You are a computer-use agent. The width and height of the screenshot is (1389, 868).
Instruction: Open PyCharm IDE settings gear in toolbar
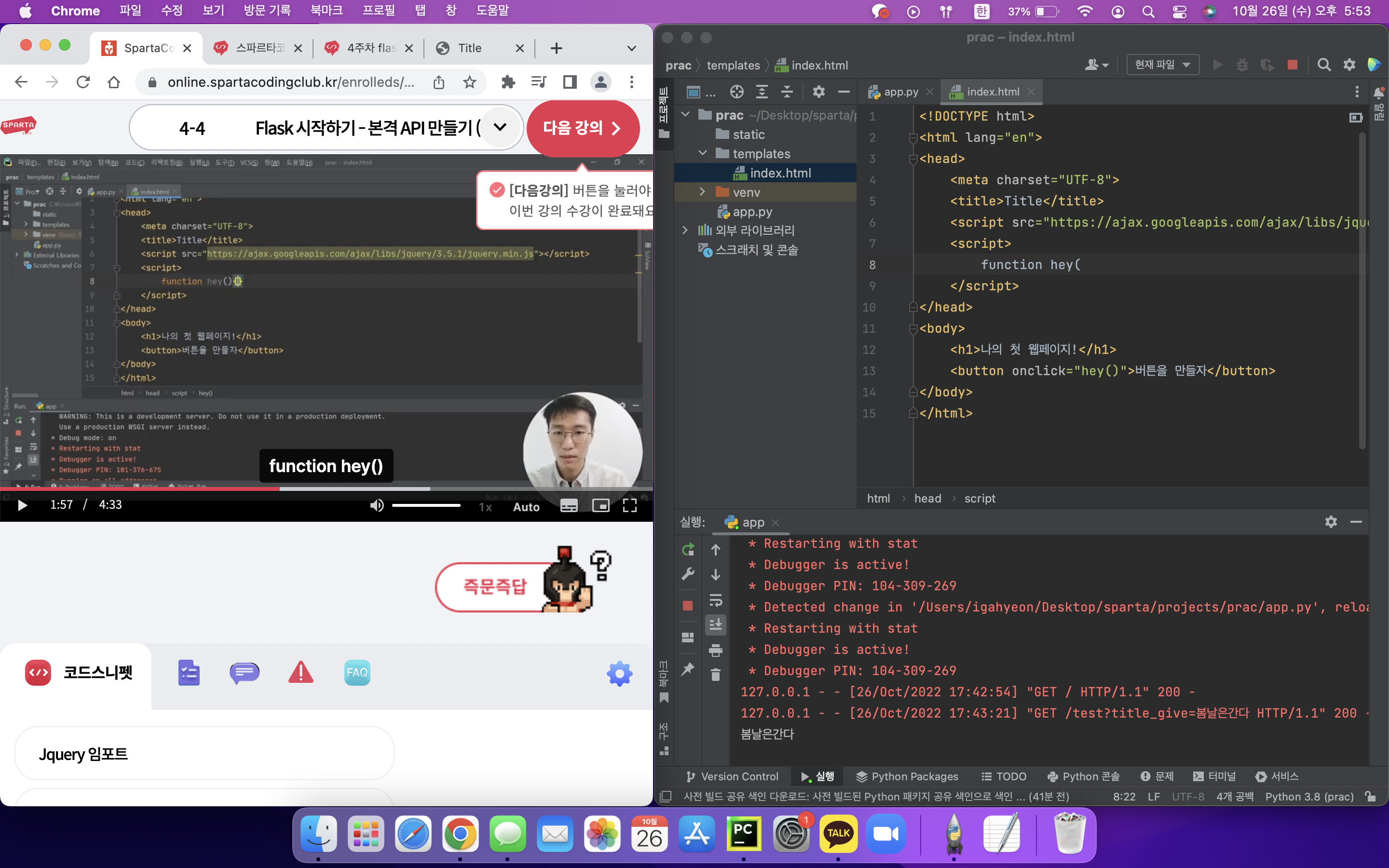pyautogui.click(x=1349, y=65)
